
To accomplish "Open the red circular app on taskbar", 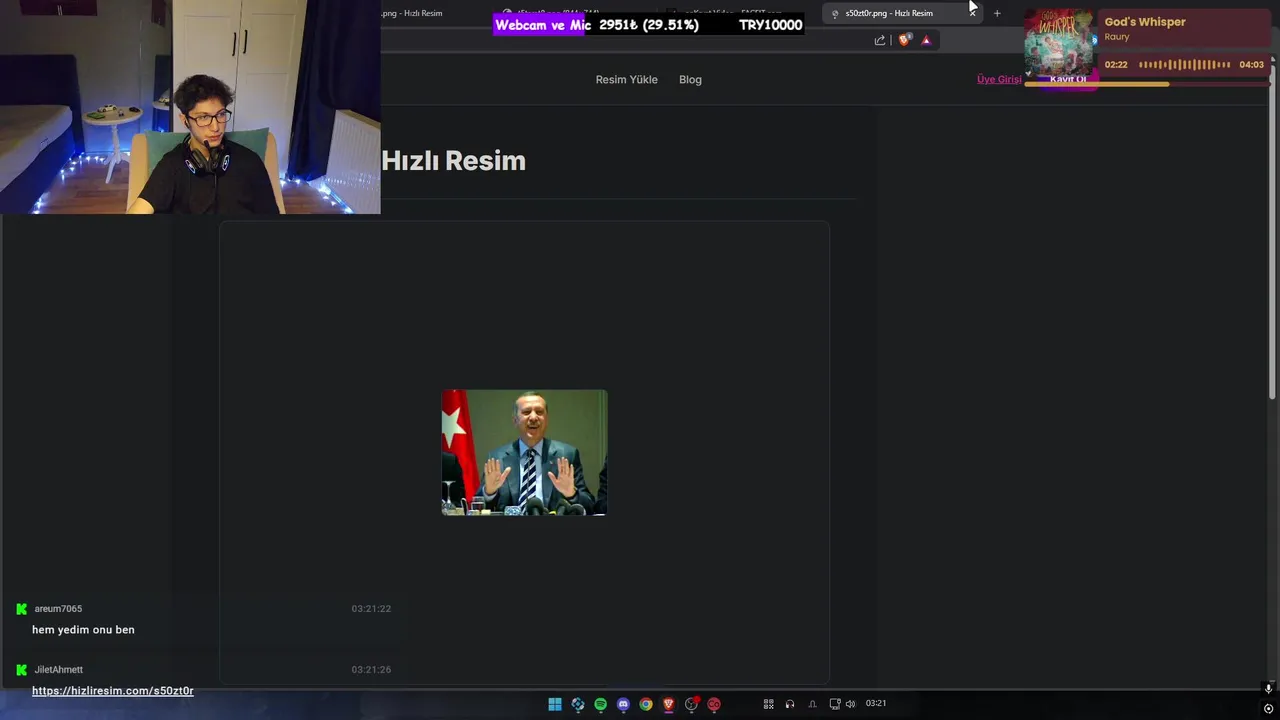I will pyautogui.click(x=714, y=704).
